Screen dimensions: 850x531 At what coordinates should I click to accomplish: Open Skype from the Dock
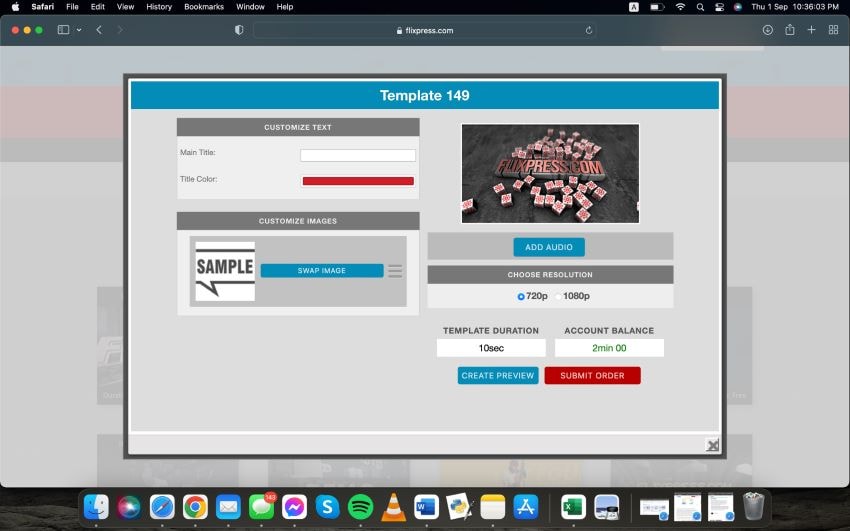click(x=327, y=508)
